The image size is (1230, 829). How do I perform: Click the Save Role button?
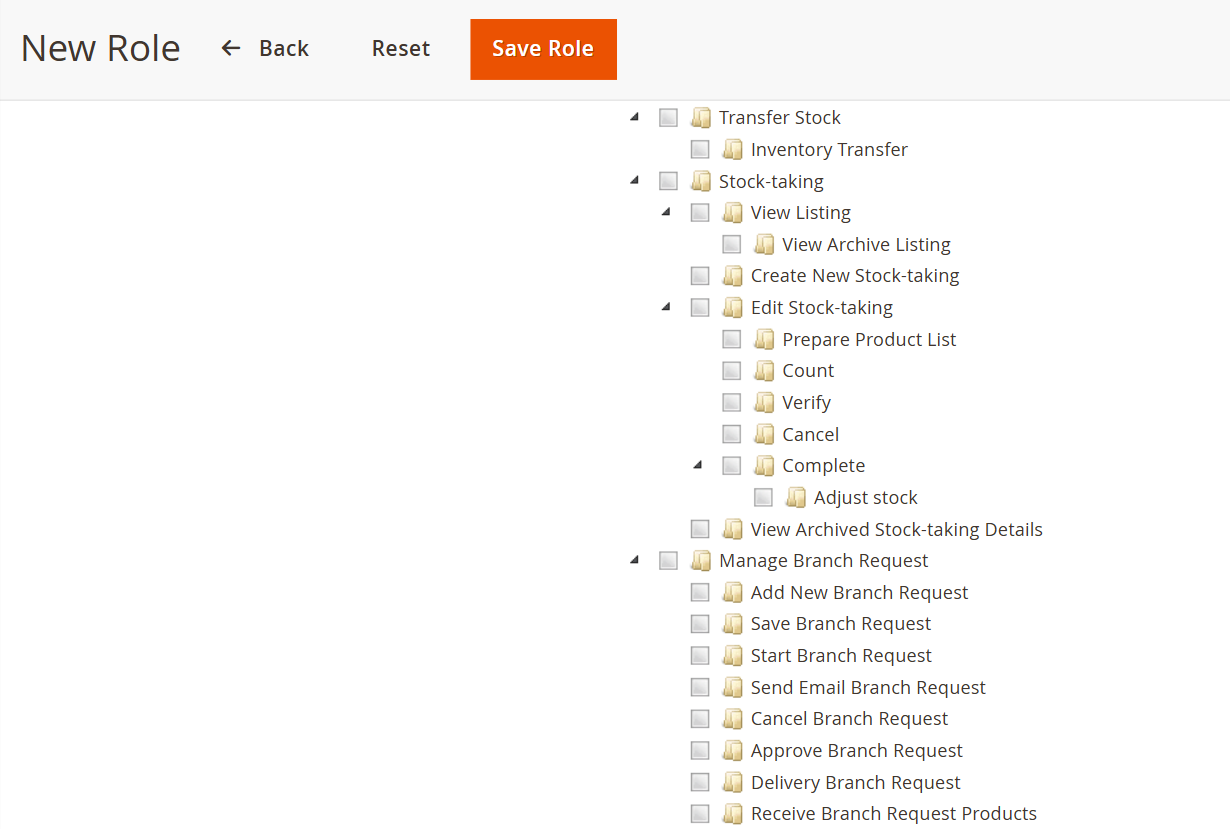pyautogui.click(x=543, y=49)
